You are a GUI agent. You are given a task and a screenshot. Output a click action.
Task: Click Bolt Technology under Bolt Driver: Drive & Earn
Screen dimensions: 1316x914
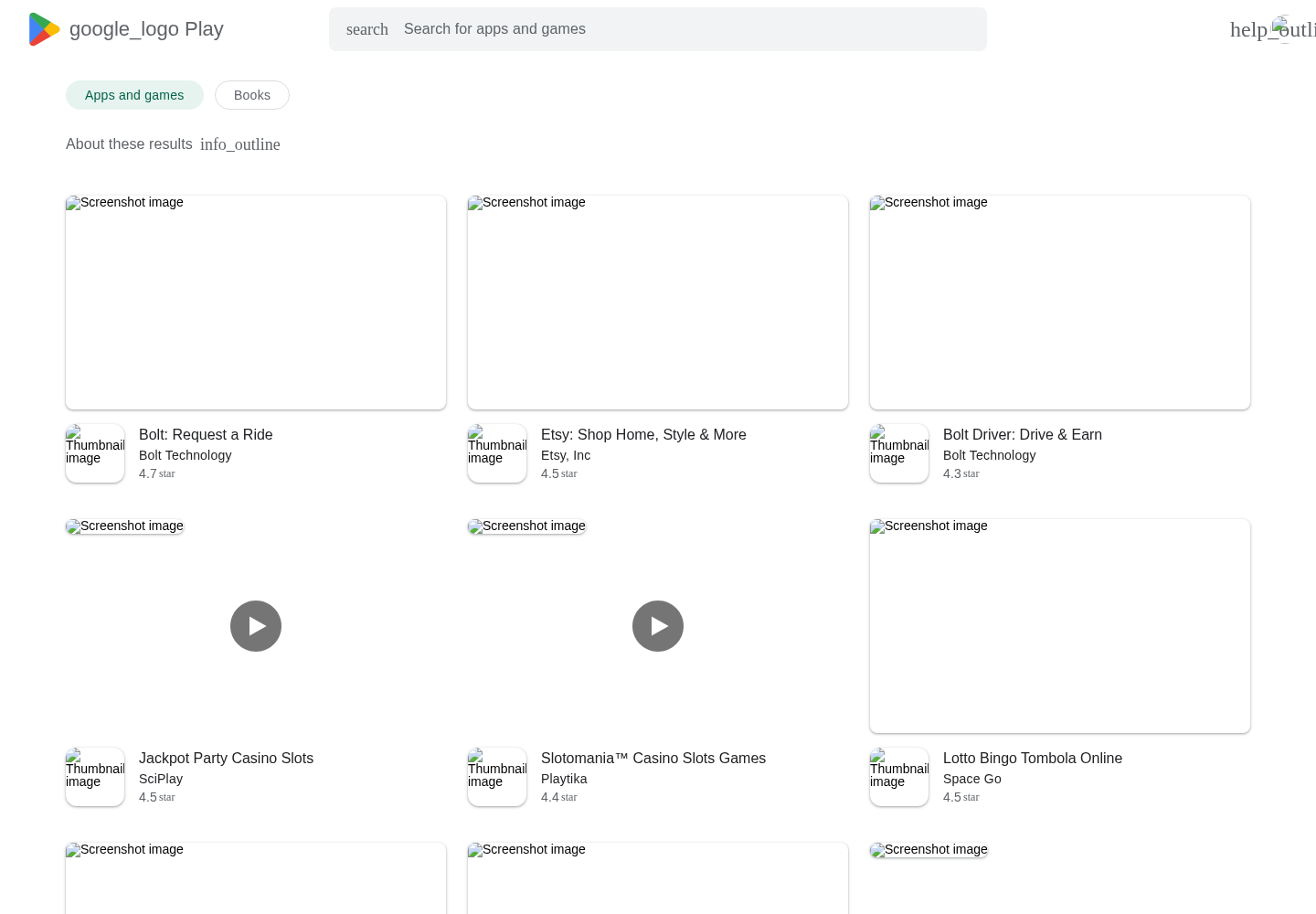click(x=990, y=455)
